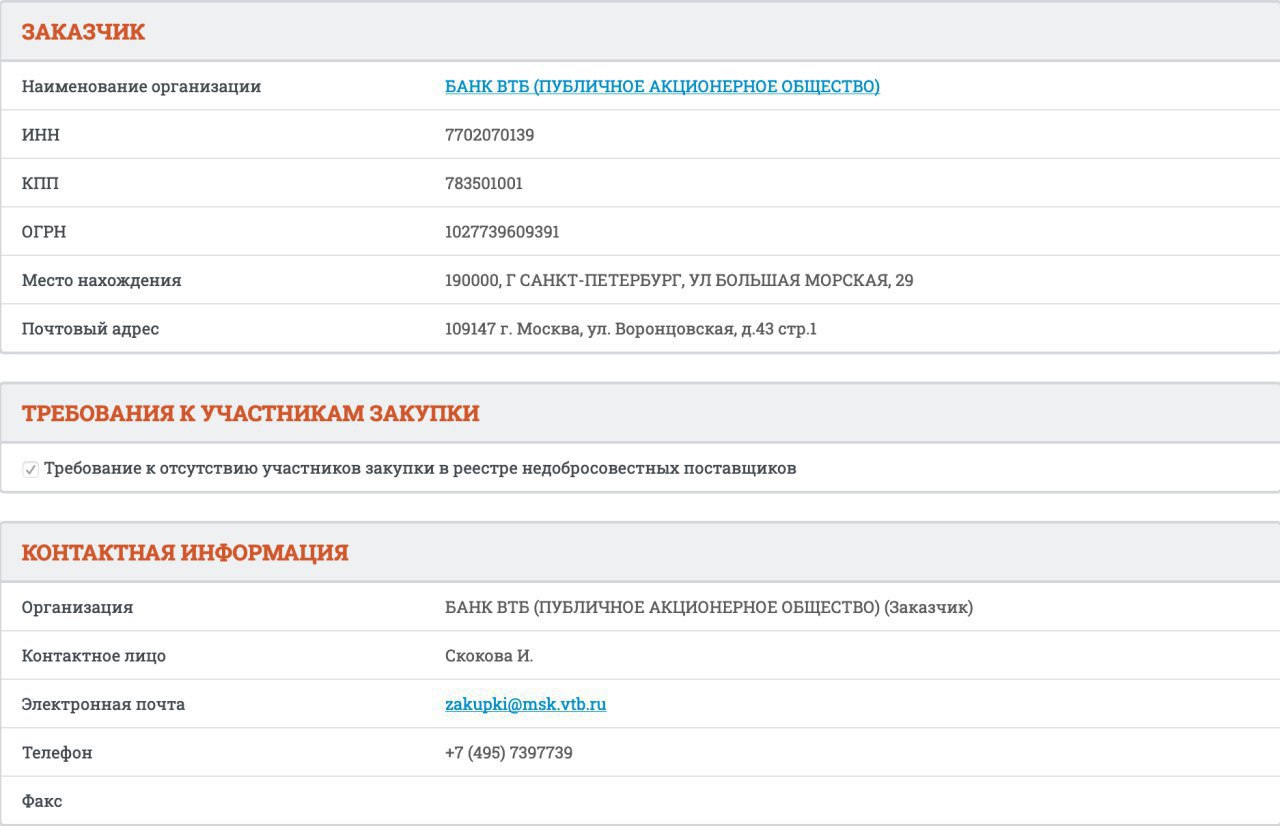Click the Электронная почта label
The image size is (1280, 826).
tap(103, 704)
